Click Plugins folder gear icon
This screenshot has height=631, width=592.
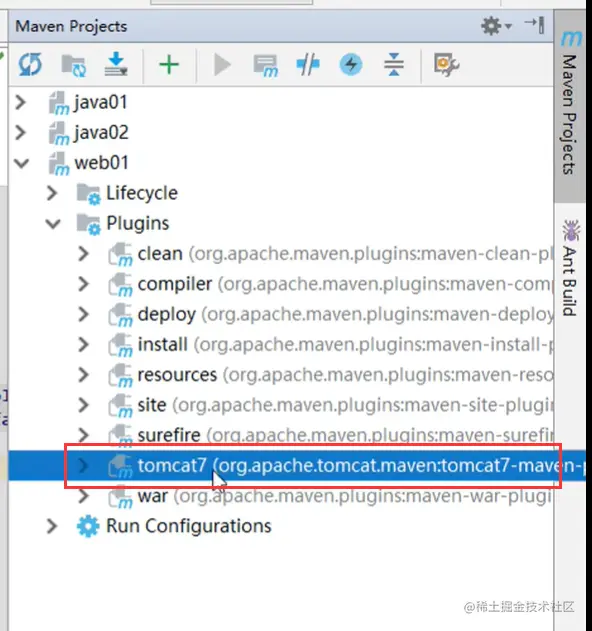pyautogui.click(x=89, y=225)
